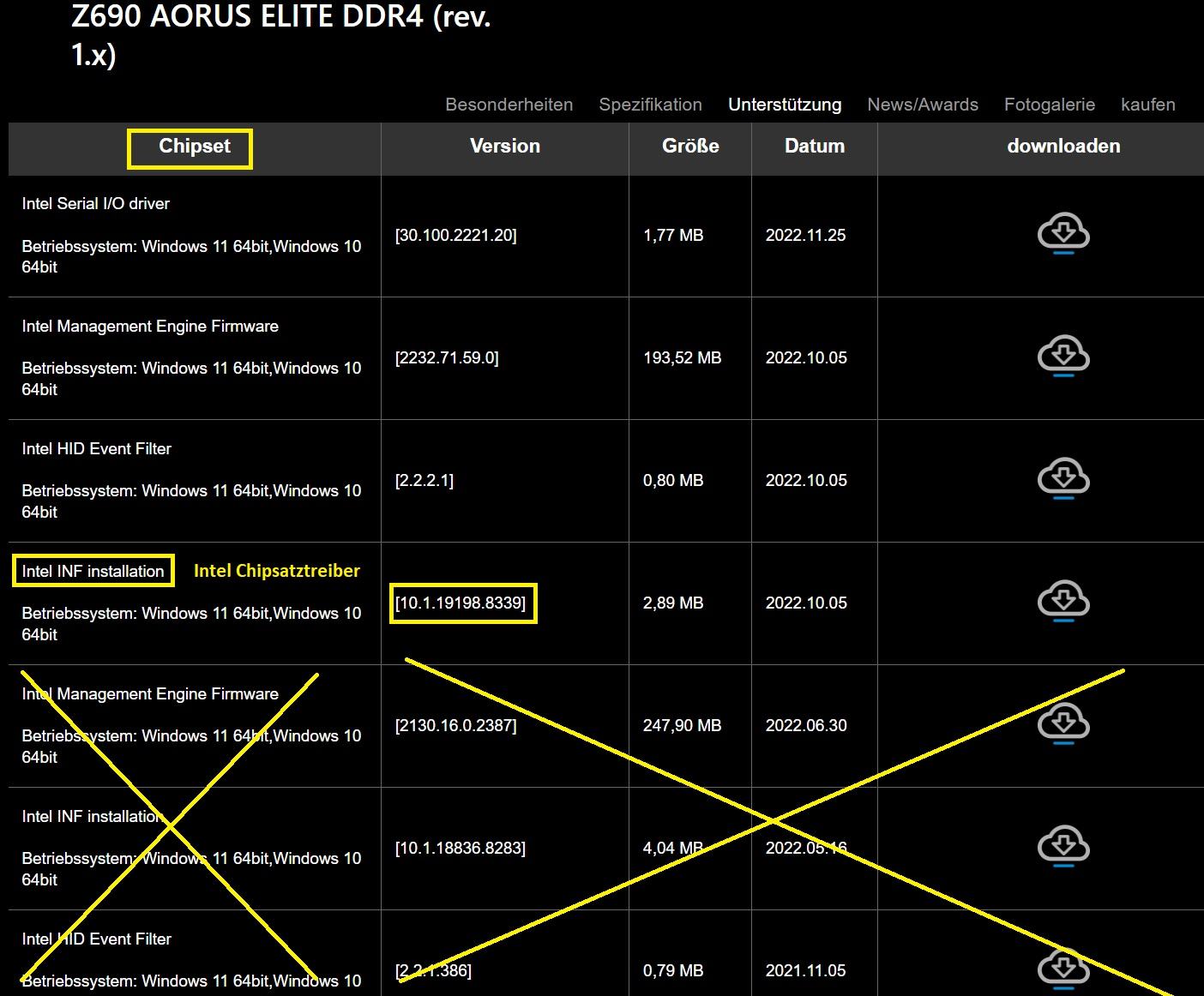Select size value 2,89 MB
The image size is (1204, 996).
pyautogui.click(x=673, y=603)
